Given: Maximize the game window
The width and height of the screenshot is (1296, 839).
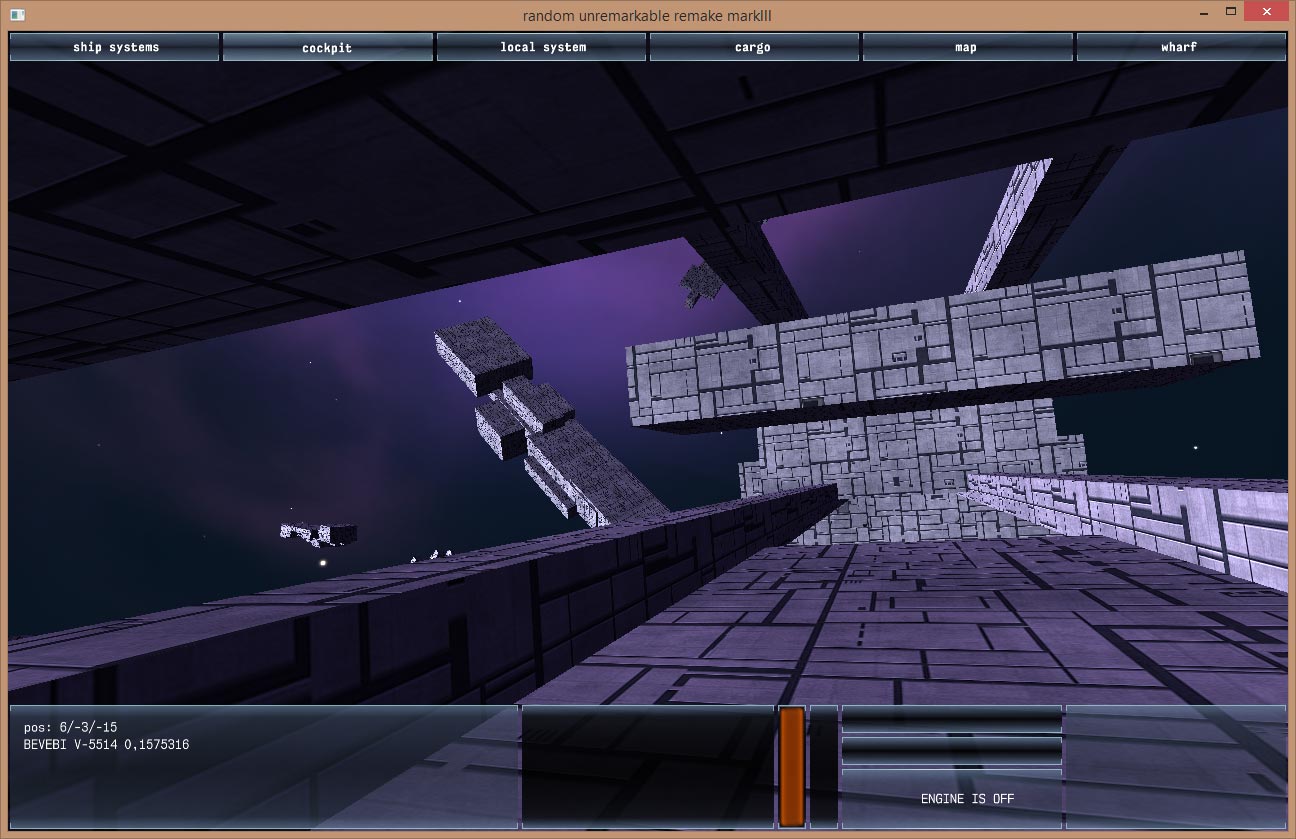Looking at the screenshot, I should click(x=1232, y=13).
